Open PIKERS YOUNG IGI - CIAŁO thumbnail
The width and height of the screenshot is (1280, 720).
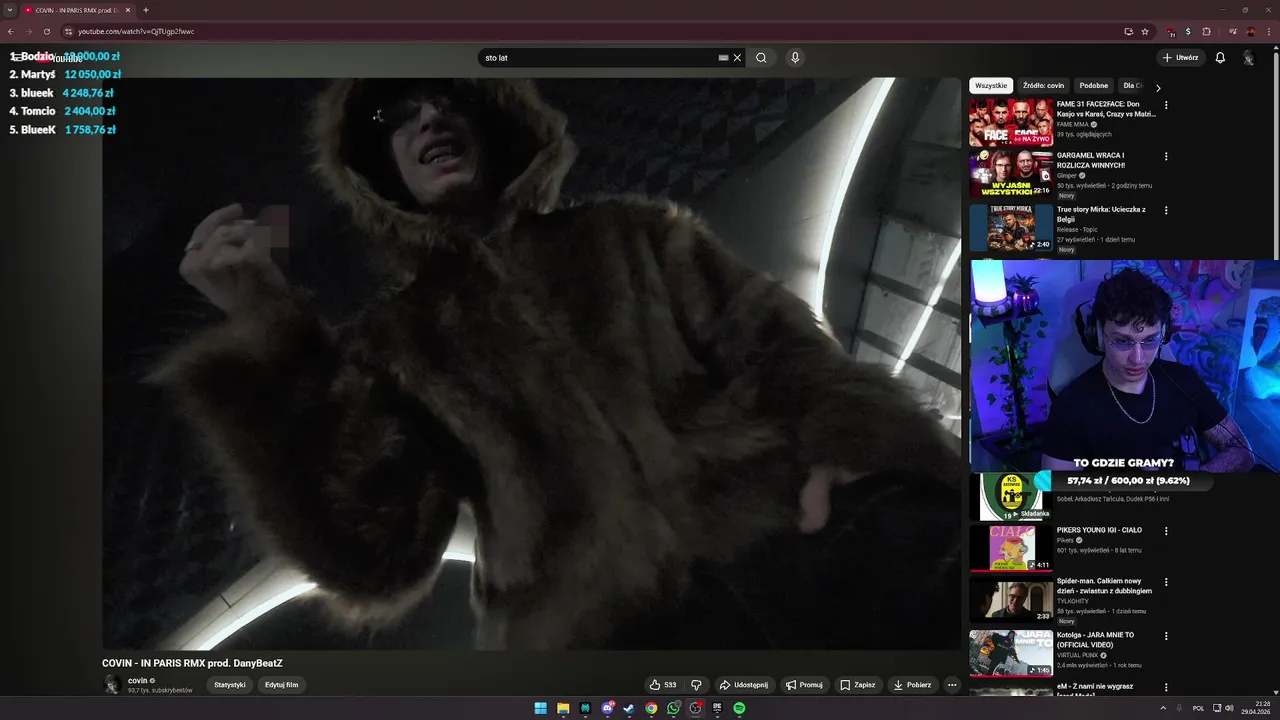pos(1010,548)
